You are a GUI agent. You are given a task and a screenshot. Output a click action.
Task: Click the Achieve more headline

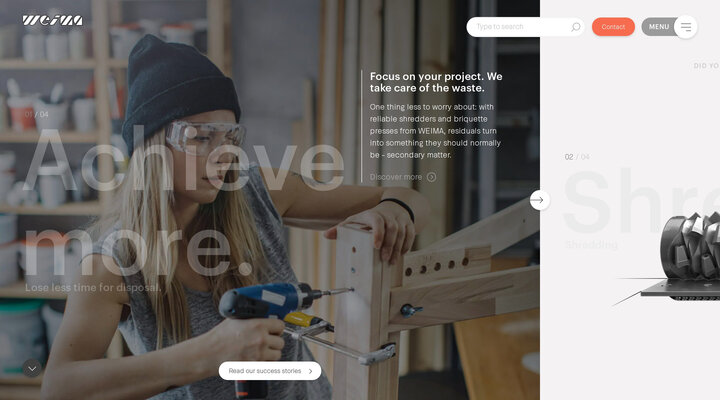coord(184,204)
